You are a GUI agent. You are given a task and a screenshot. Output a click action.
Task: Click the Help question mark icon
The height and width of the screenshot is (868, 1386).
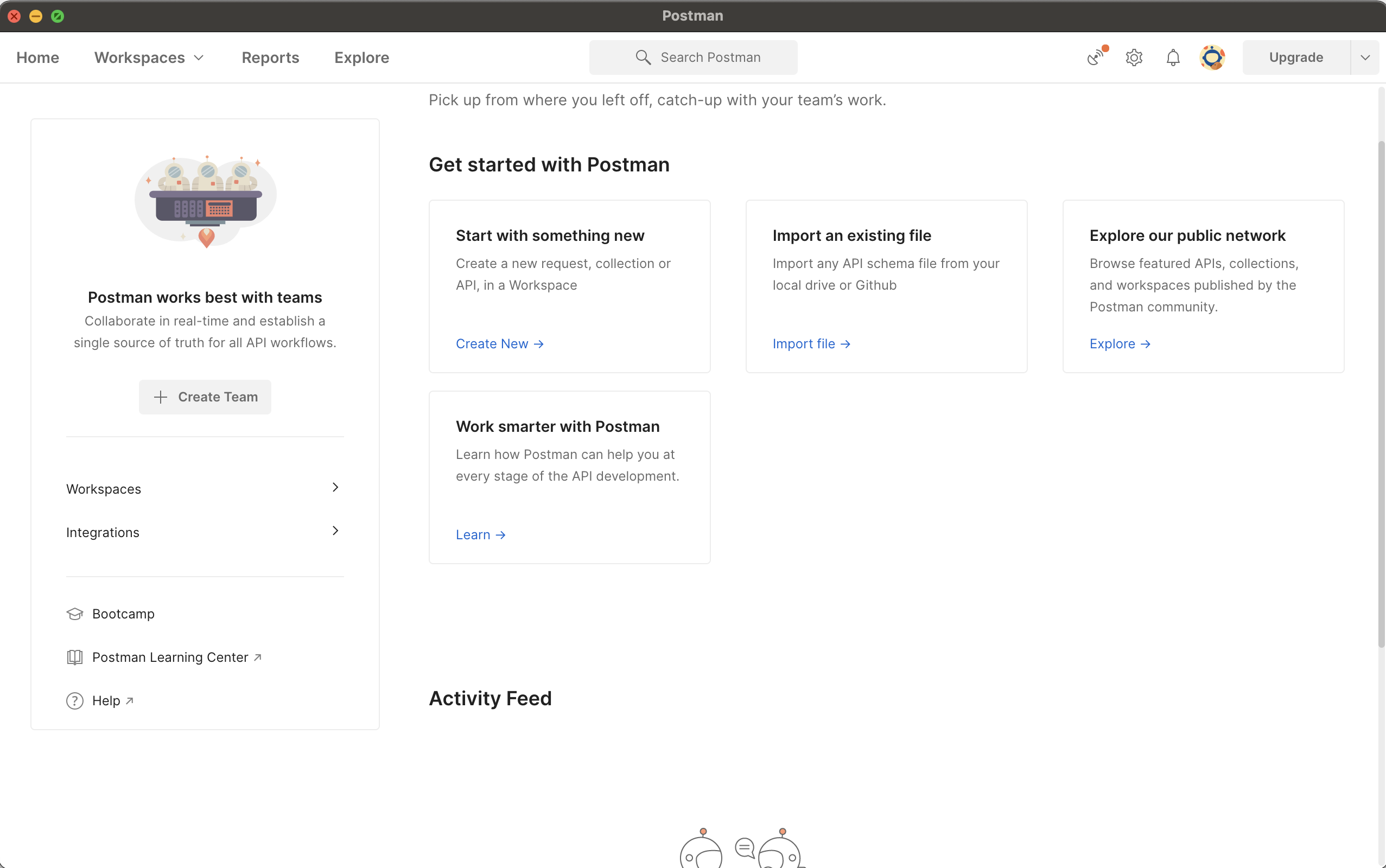(x=75, y=701)
